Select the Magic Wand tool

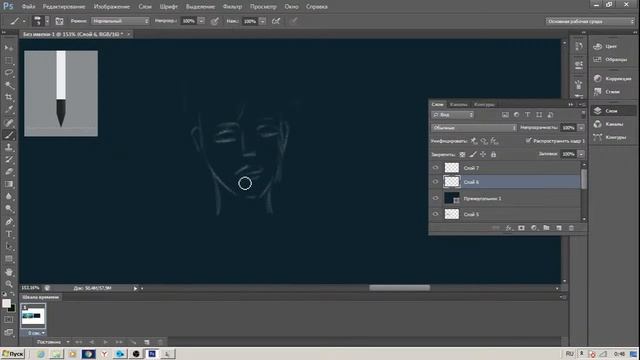[x=9, y=85]
